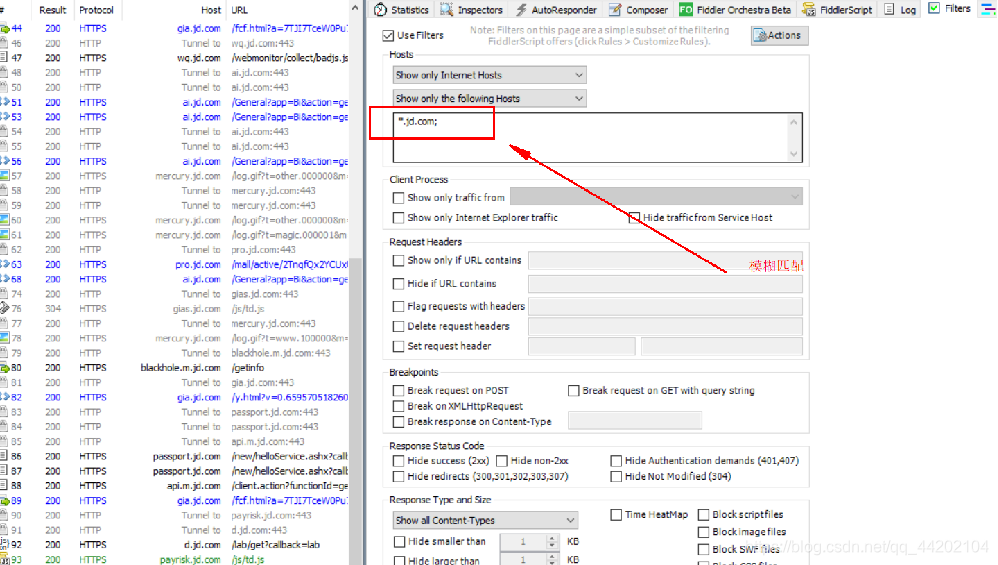Switch to the Log tab
This screenshot has width=998, height=565.
[900, 10]
